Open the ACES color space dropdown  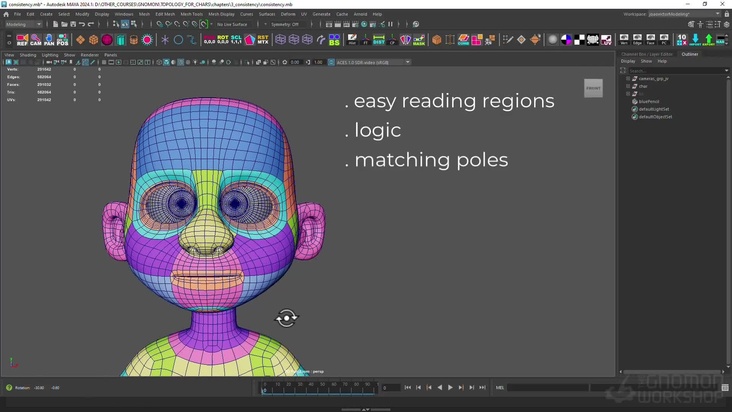(372, 62)
